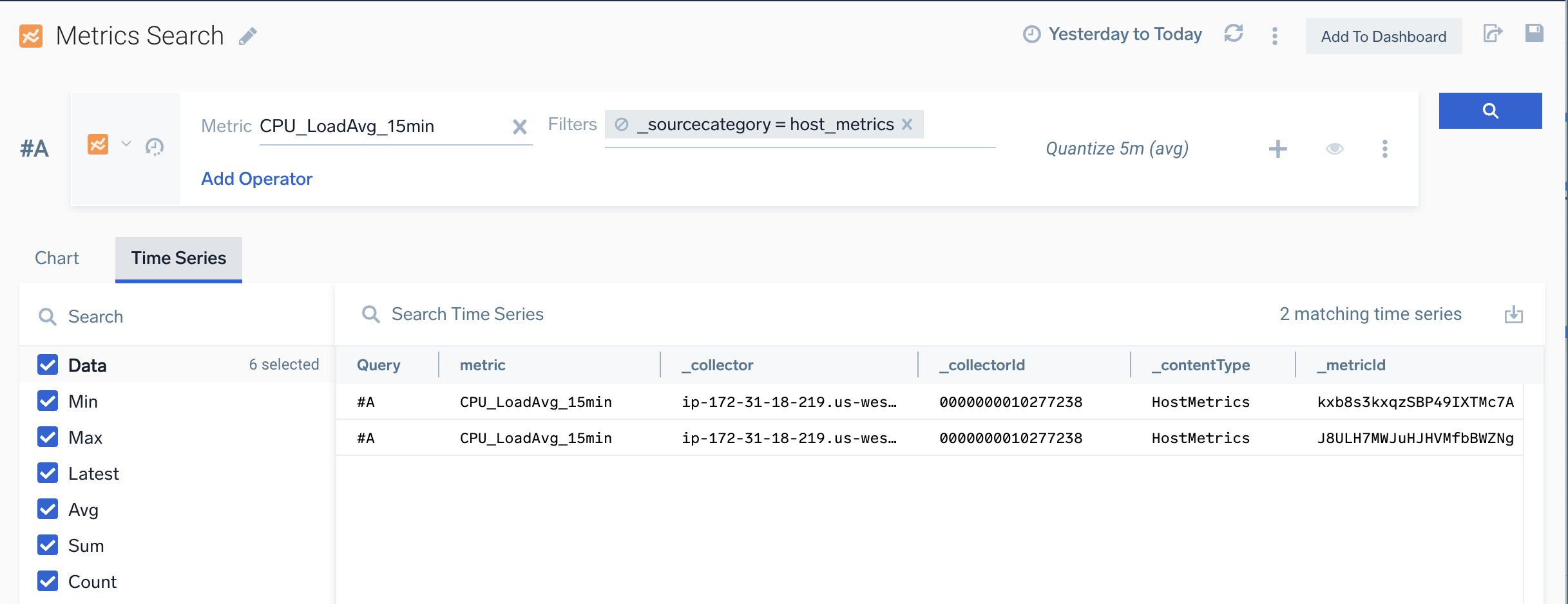Click the Add Operator link
1568x604 pixels.
tap(256, 178)
